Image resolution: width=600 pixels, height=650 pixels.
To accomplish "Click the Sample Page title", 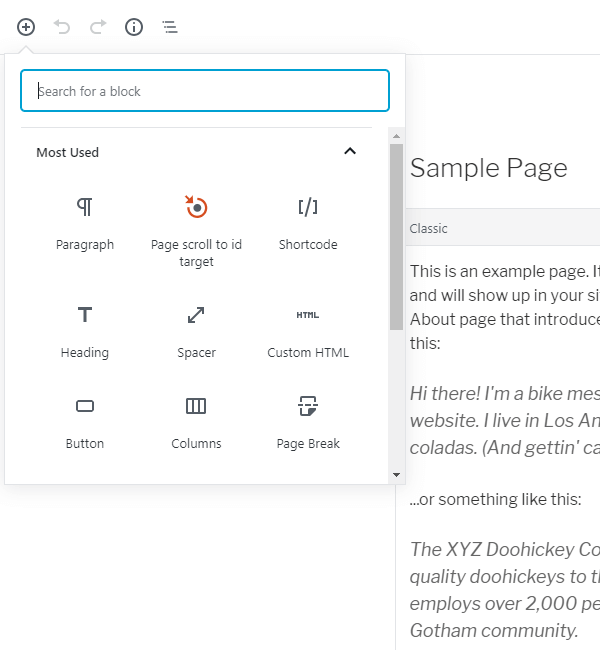I will click(488, 168).
